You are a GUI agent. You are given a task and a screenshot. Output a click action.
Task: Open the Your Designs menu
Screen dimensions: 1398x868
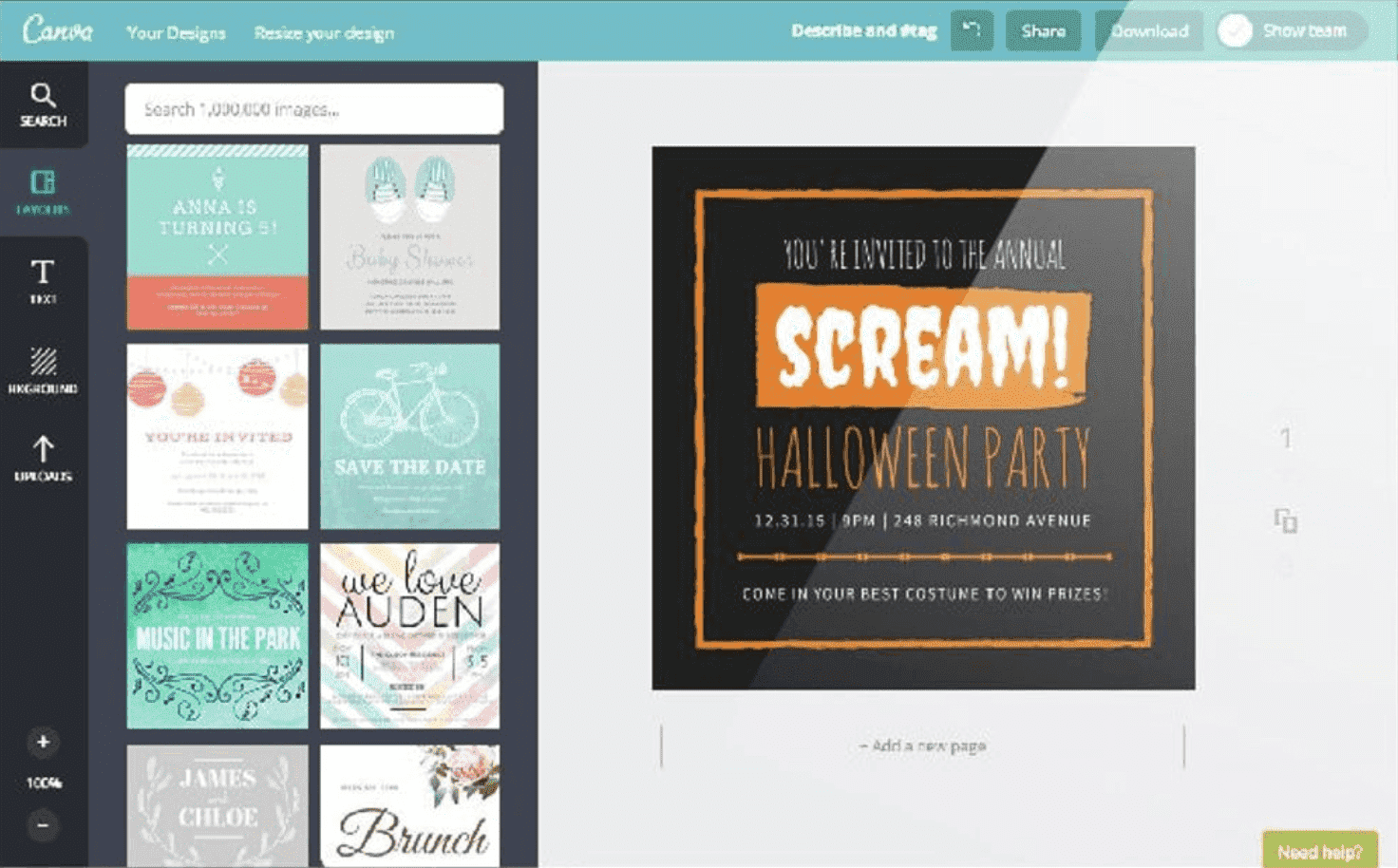176,32
